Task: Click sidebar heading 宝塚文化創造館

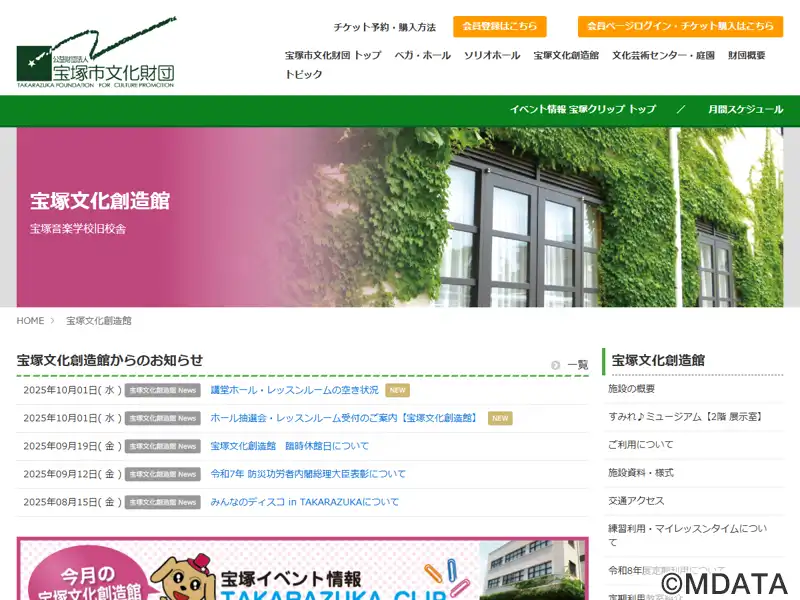Action: 658,360
